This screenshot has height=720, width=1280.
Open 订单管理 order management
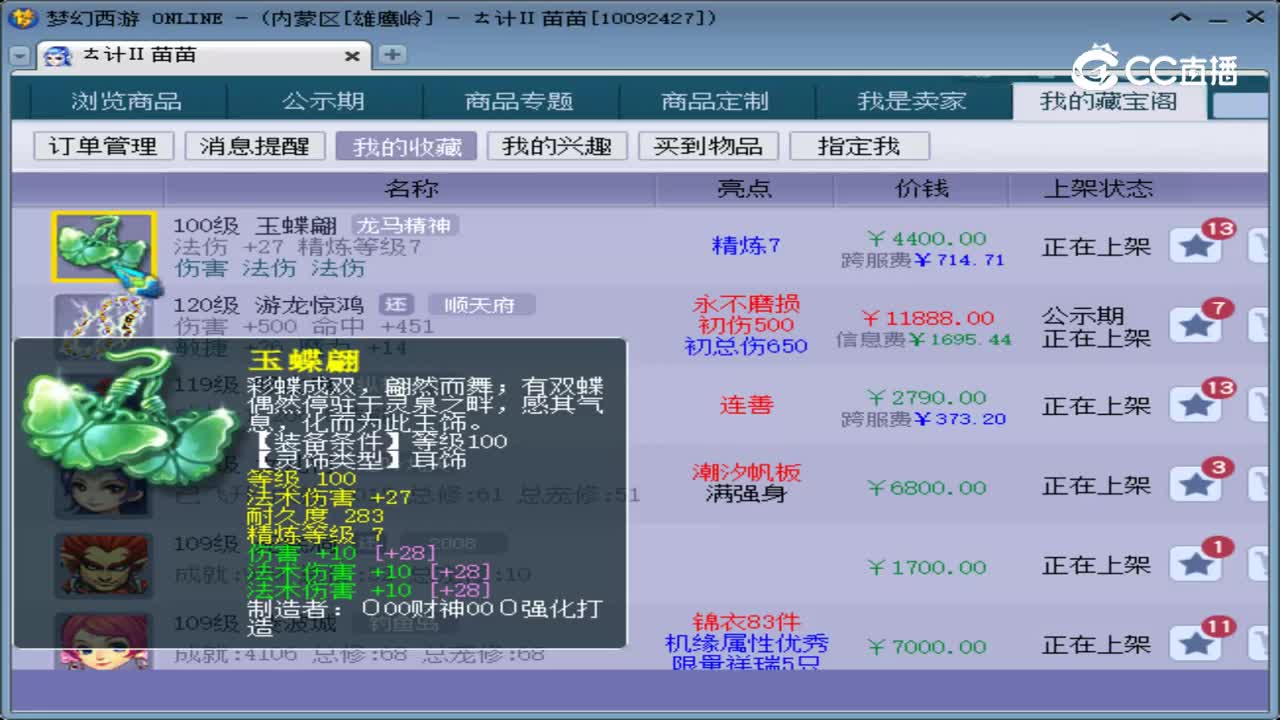pyautogui.click(x=101, y=146)
